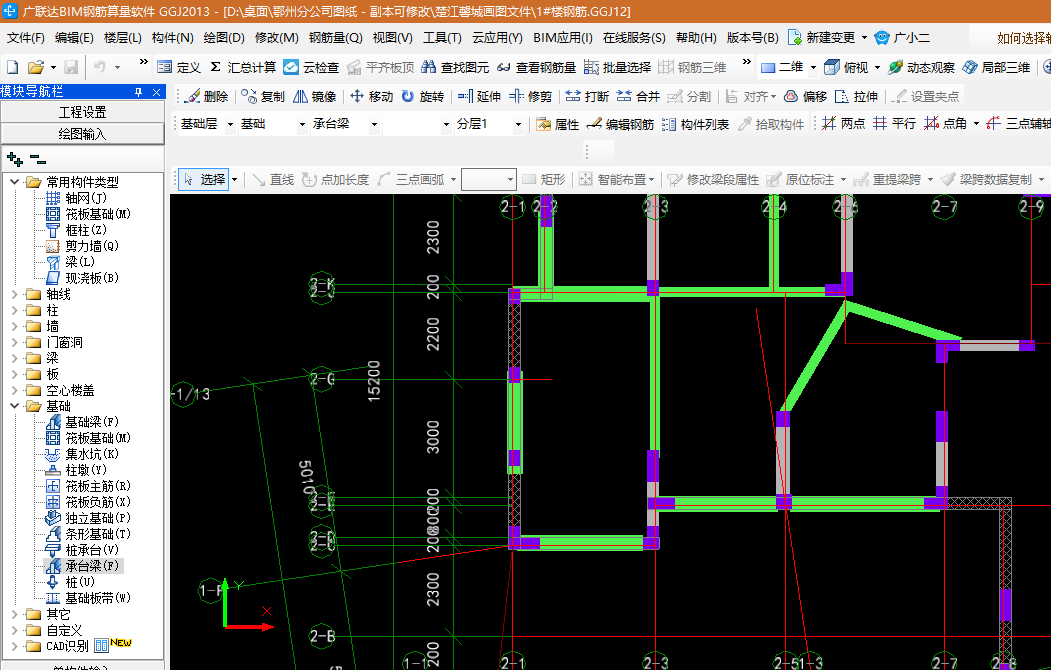Viewport: 1051px width, 670px height.
Task: Collapse the 基础 tree folder
Action: click(15, 406)
